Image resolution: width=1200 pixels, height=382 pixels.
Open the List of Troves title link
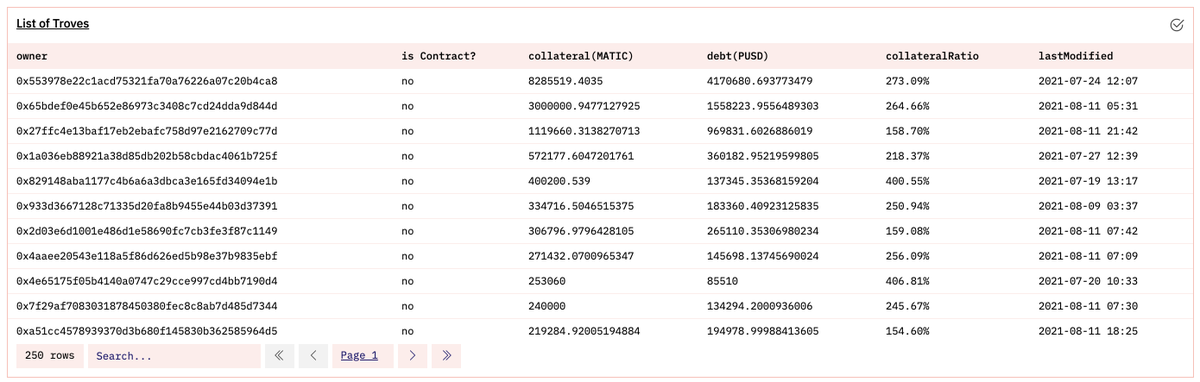53,23
